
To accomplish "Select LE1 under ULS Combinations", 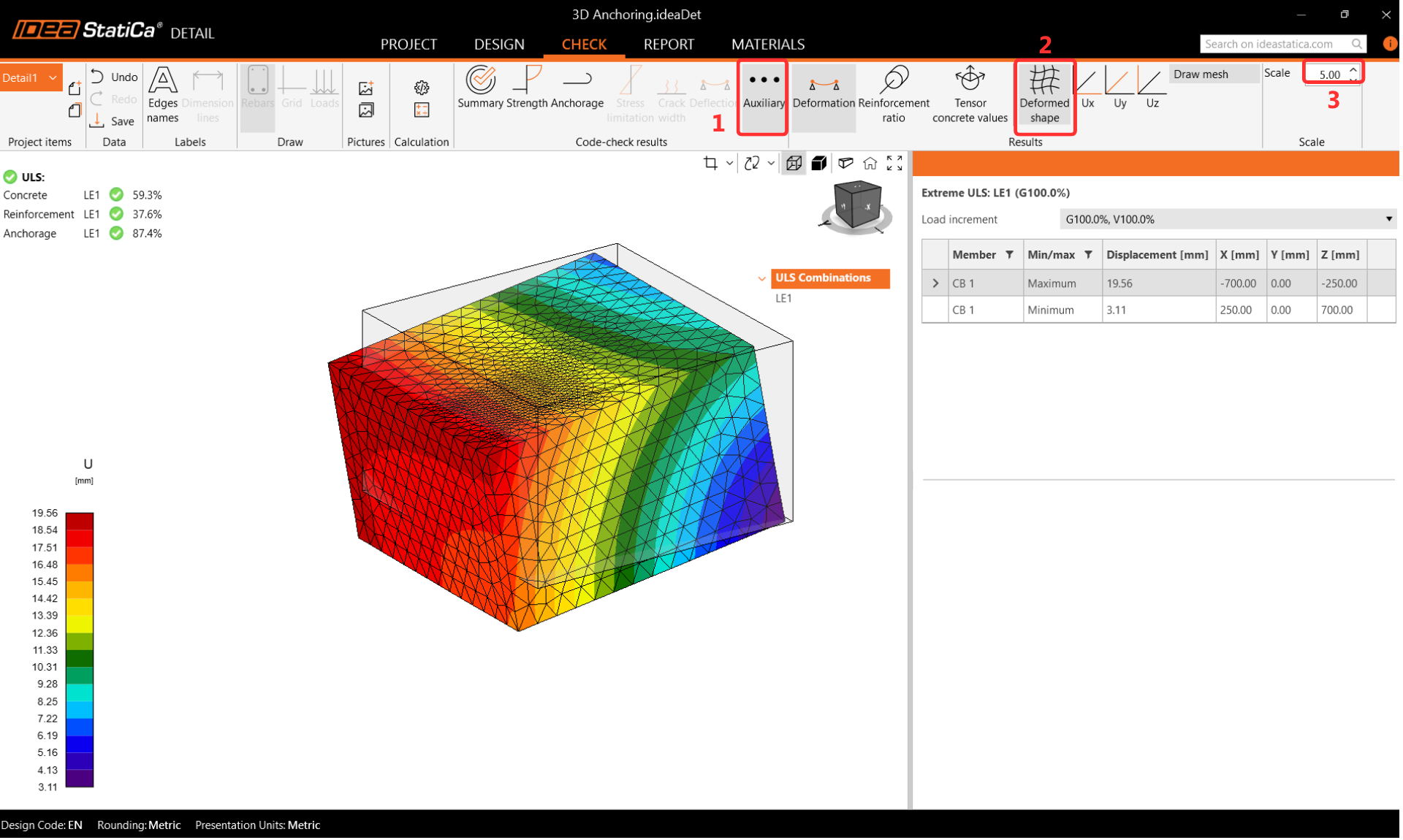I will point(783,298).
